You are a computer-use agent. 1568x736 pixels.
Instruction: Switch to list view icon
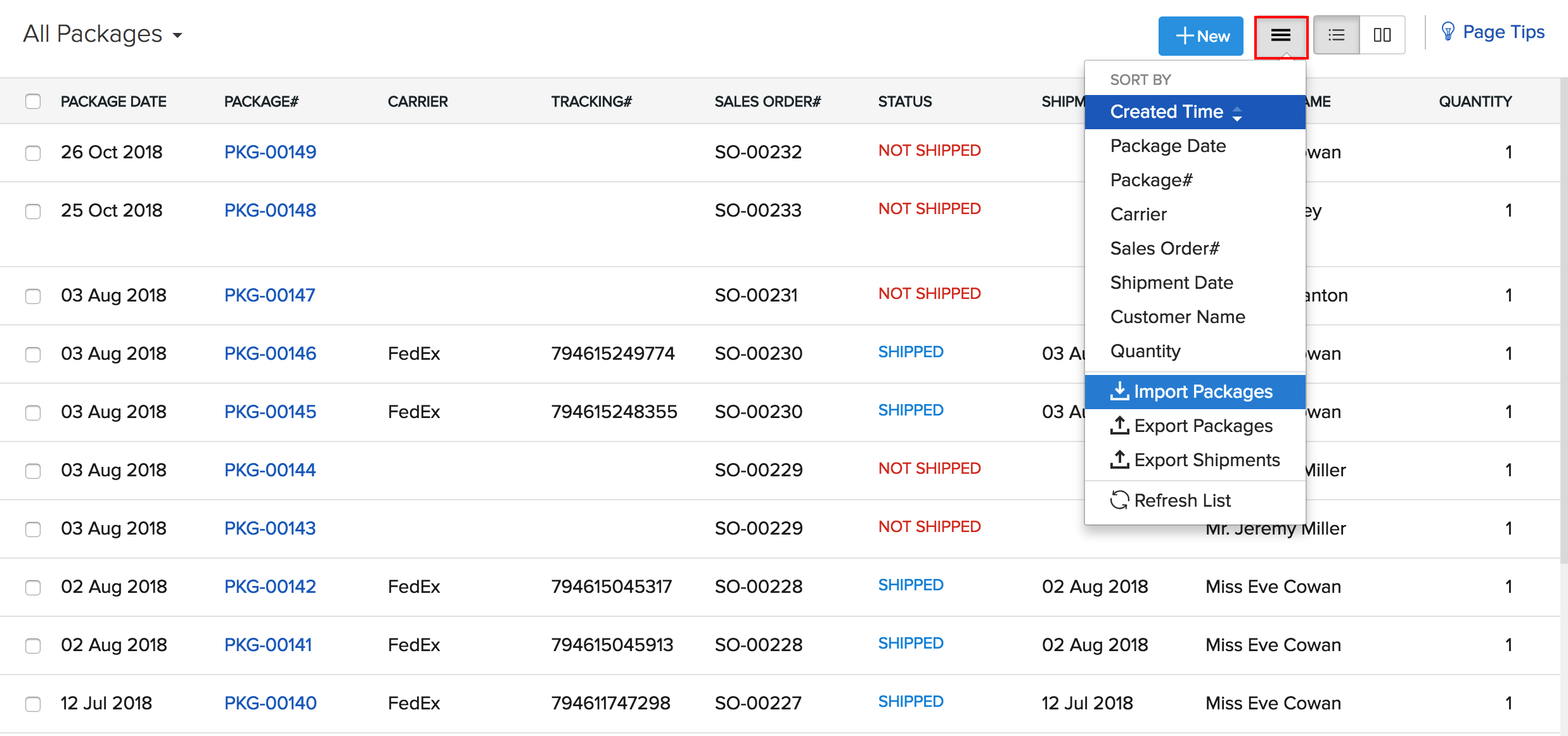click(1335, 35)
